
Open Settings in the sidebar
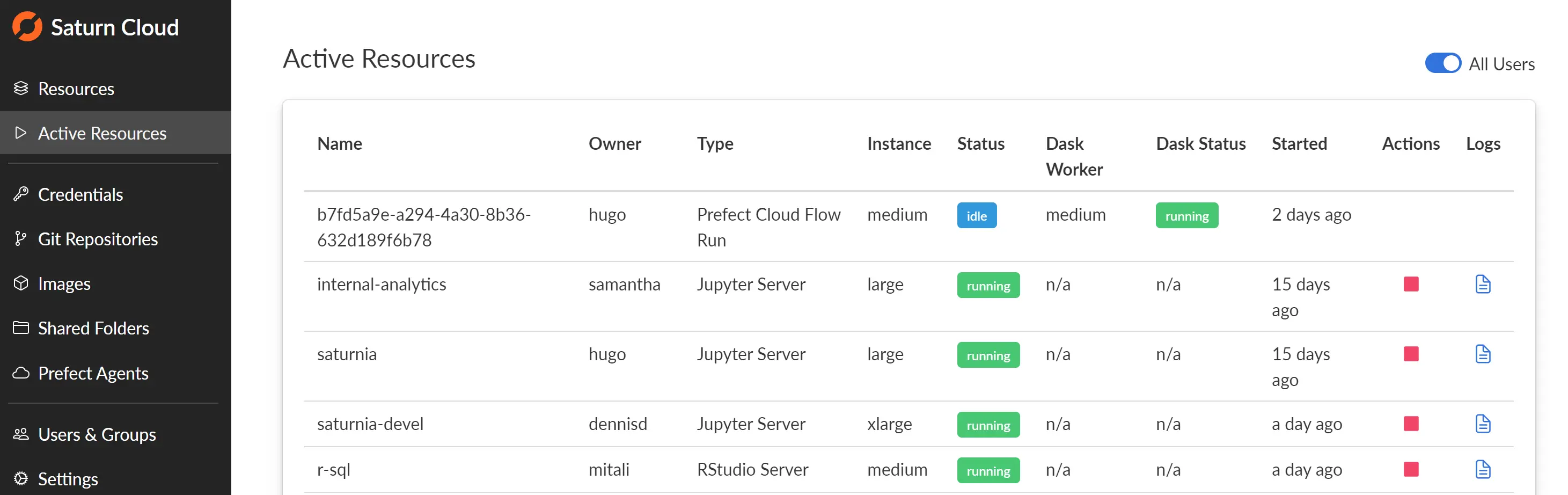coord(68,479)
